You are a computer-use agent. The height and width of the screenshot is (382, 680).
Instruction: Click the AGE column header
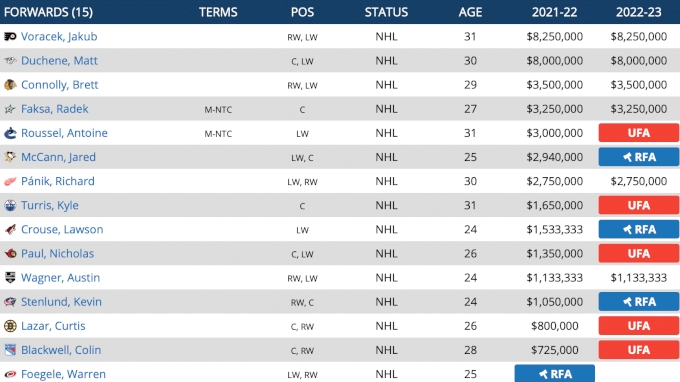(x=471, y=12)
